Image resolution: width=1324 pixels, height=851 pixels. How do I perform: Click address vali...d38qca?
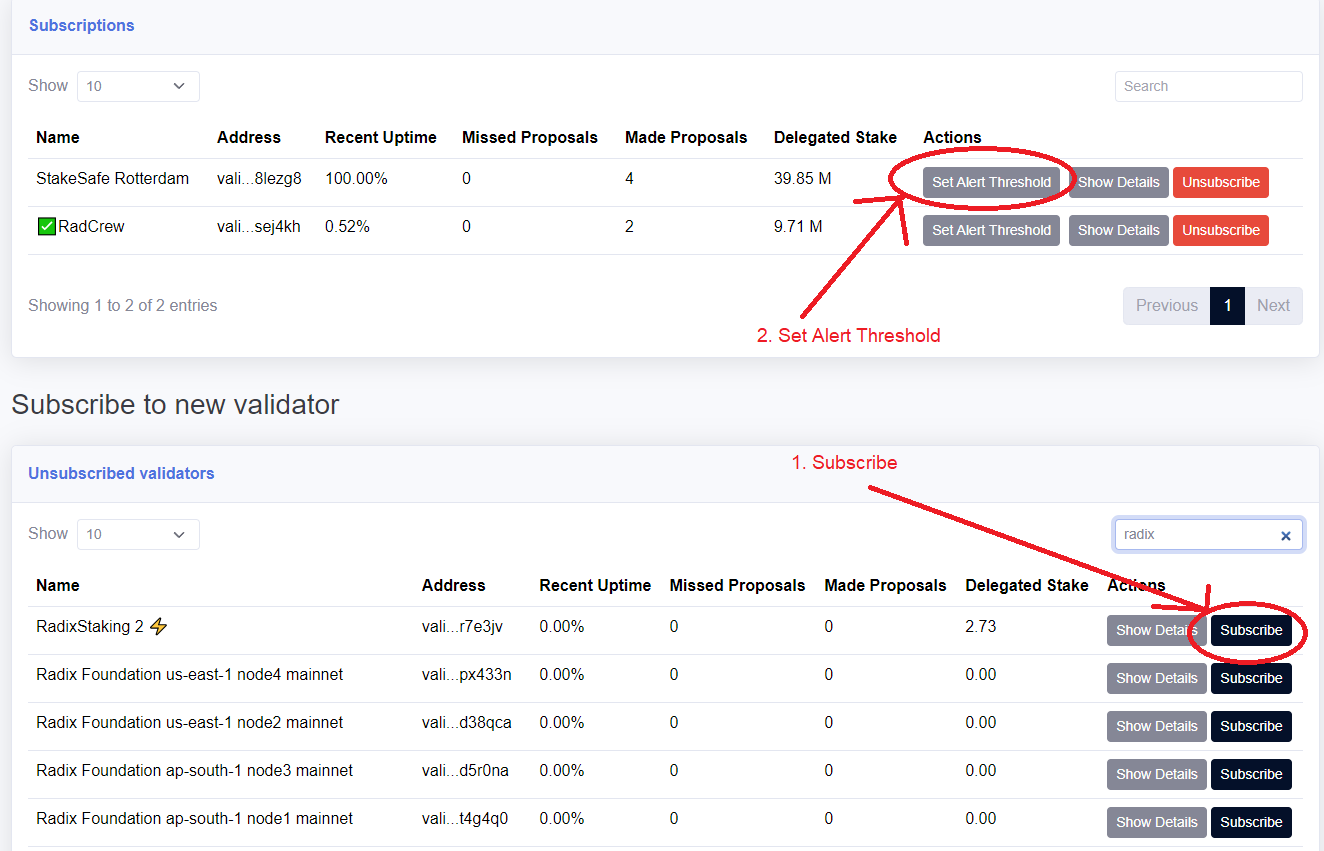coord(467,723)
